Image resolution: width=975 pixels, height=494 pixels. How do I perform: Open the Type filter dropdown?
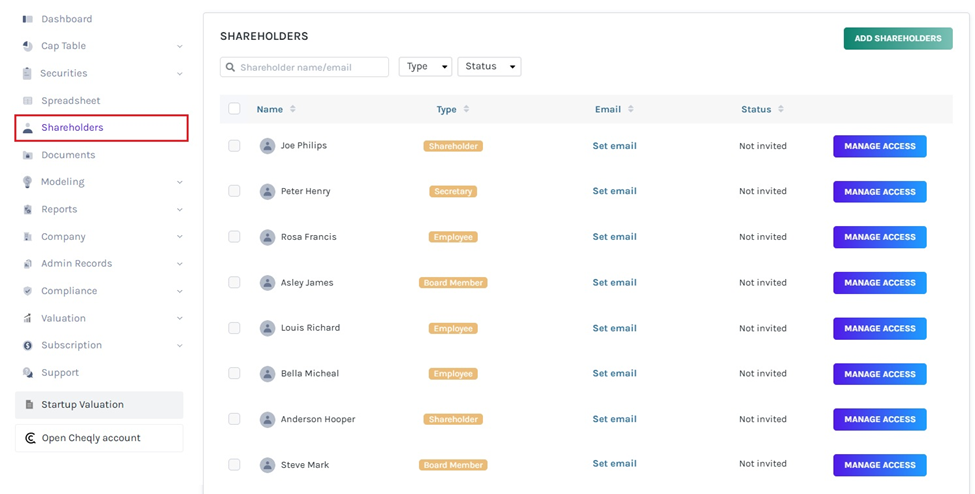[x=425, y=67]
